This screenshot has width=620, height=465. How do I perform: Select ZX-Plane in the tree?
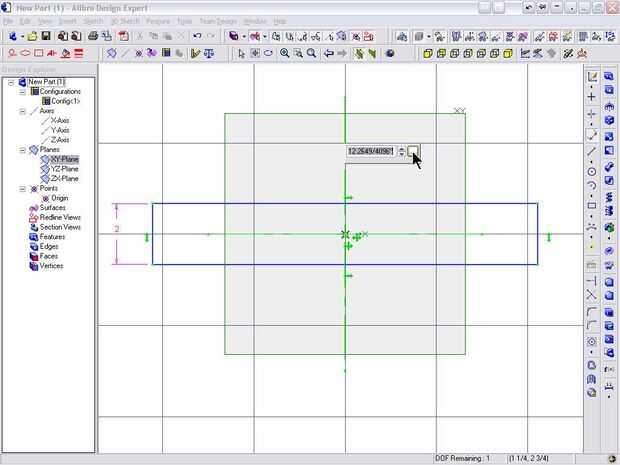[x=64, y=179]
